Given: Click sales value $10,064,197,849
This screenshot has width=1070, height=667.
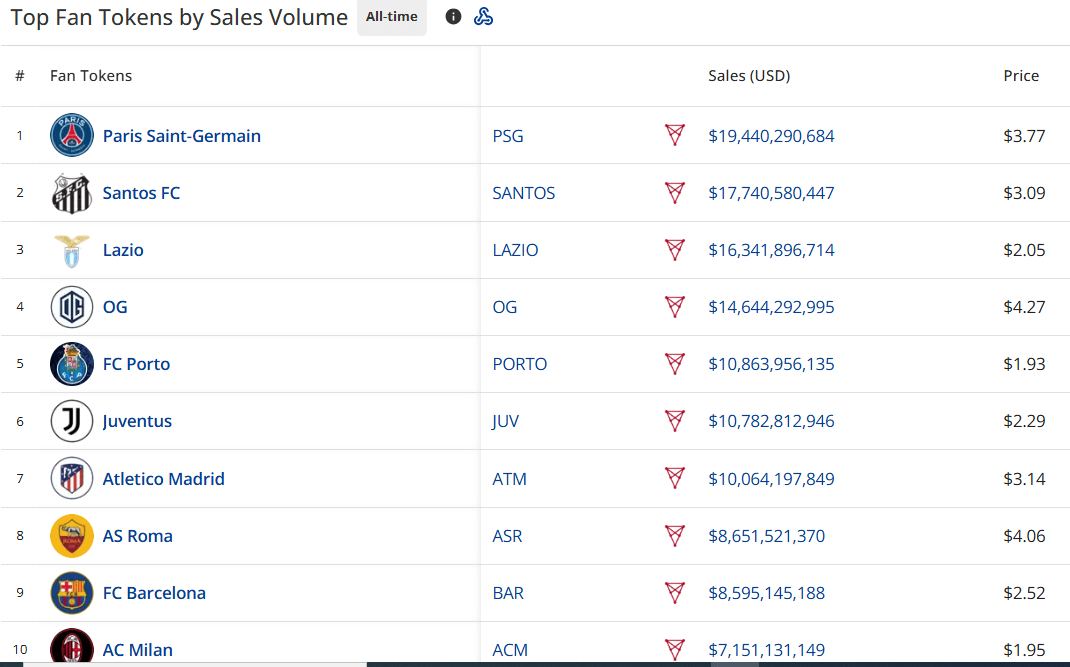Looking at the screenshot, I should (771, 479).
